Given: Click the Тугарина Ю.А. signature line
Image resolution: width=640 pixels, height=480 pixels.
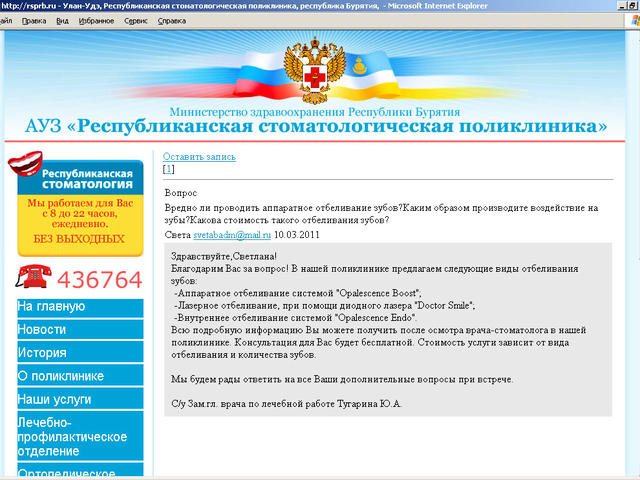Looking at the screenshot, I should pyautogui.click(x=287, y=404).
